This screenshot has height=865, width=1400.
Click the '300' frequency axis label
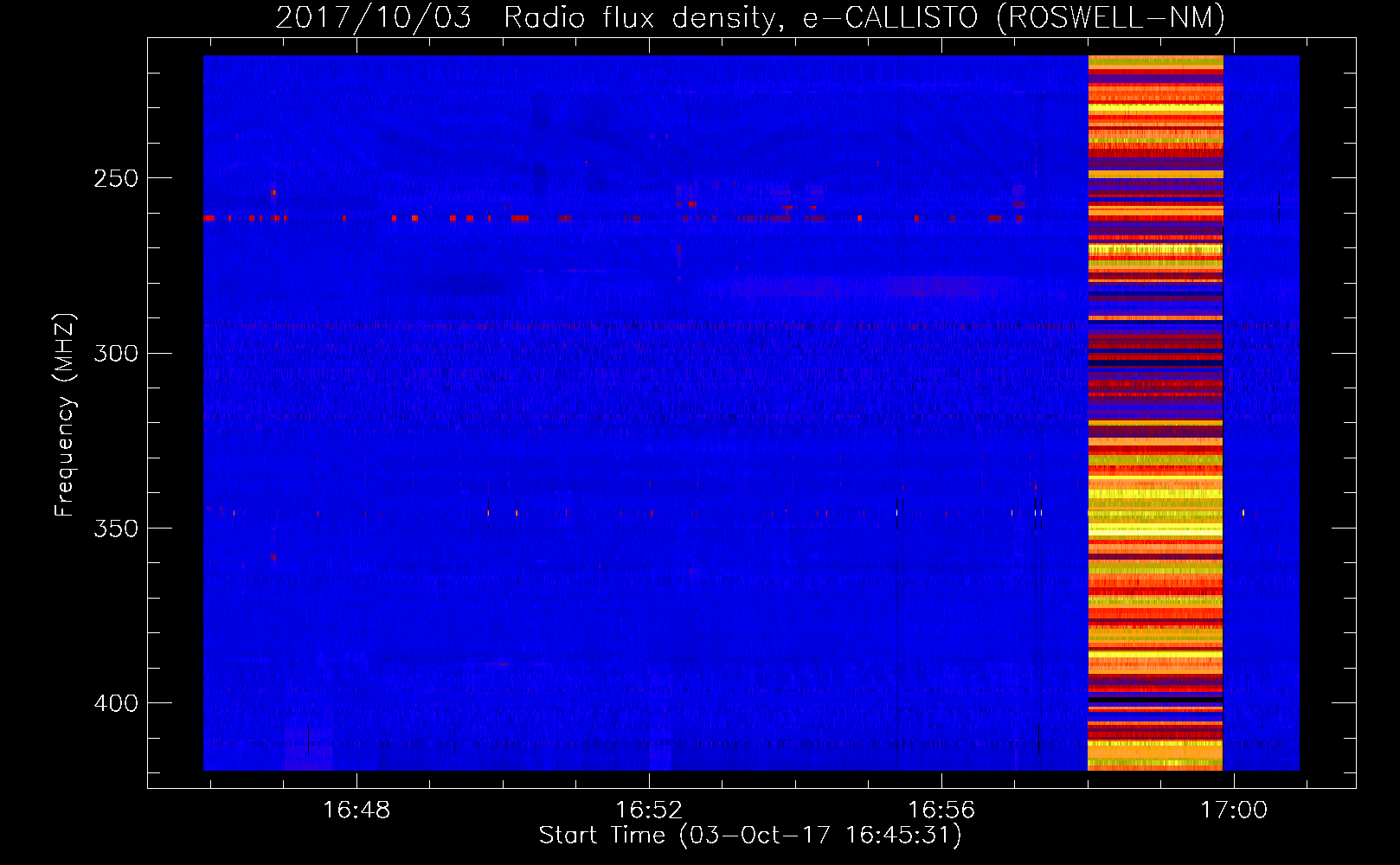(116, 353)
